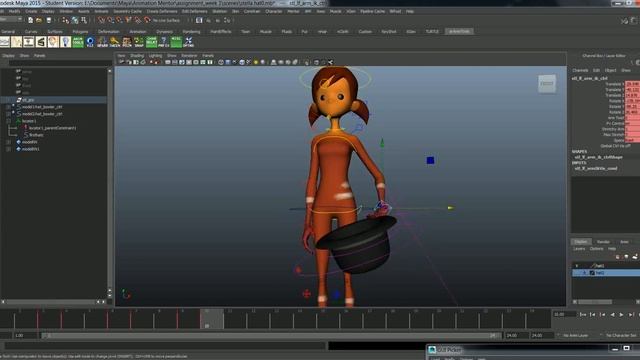This screenshot has width=640, height=360.
Task: Expand the first modelHi outliner node
Action: (x=8, y=142)
